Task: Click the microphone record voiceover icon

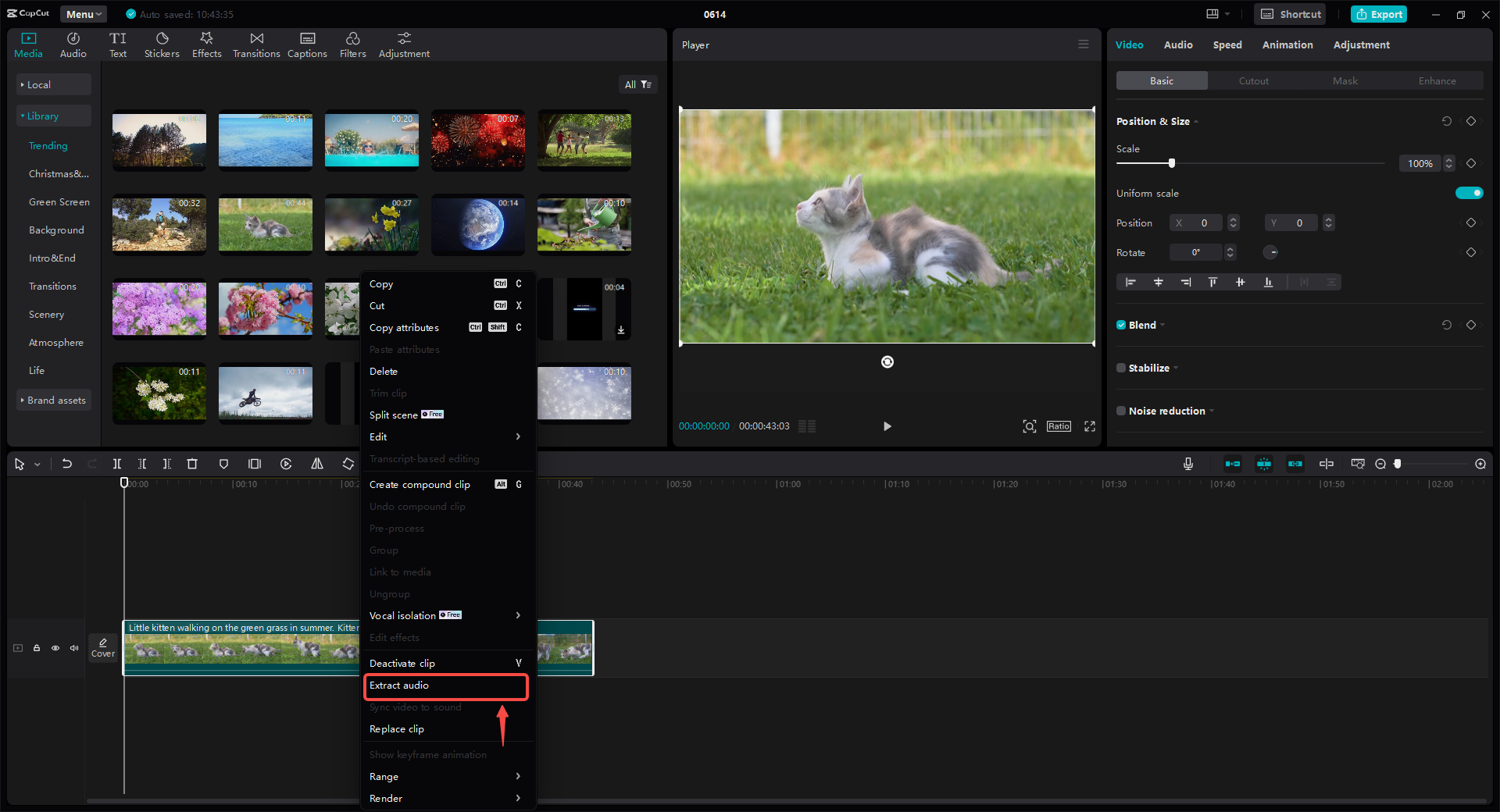Action: [1187, 464]
